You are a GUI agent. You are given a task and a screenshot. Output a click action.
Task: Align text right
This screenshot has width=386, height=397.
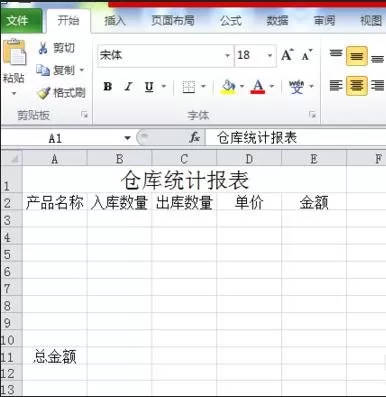tap(377, 86)
